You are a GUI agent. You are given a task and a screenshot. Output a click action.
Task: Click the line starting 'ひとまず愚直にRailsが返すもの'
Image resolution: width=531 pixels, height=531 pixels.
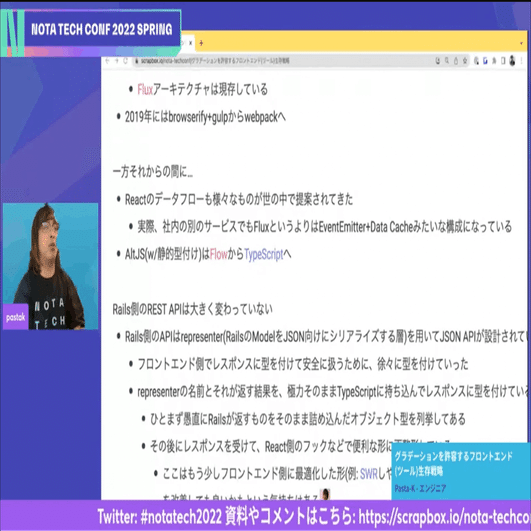click(307, 419)
